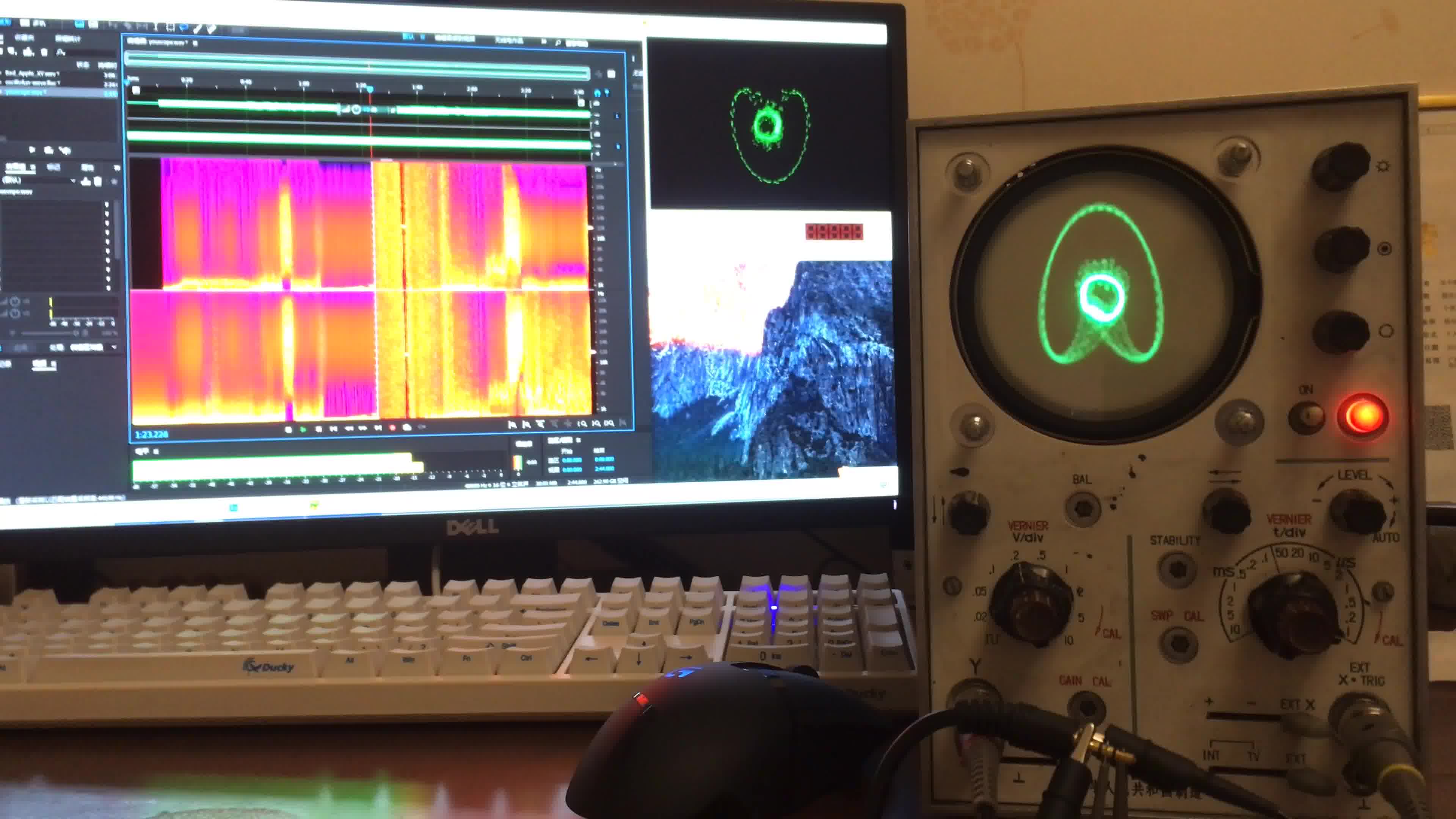Click the current time display 1:23.226
This screenshot has height=819, width=1456.
151,434
